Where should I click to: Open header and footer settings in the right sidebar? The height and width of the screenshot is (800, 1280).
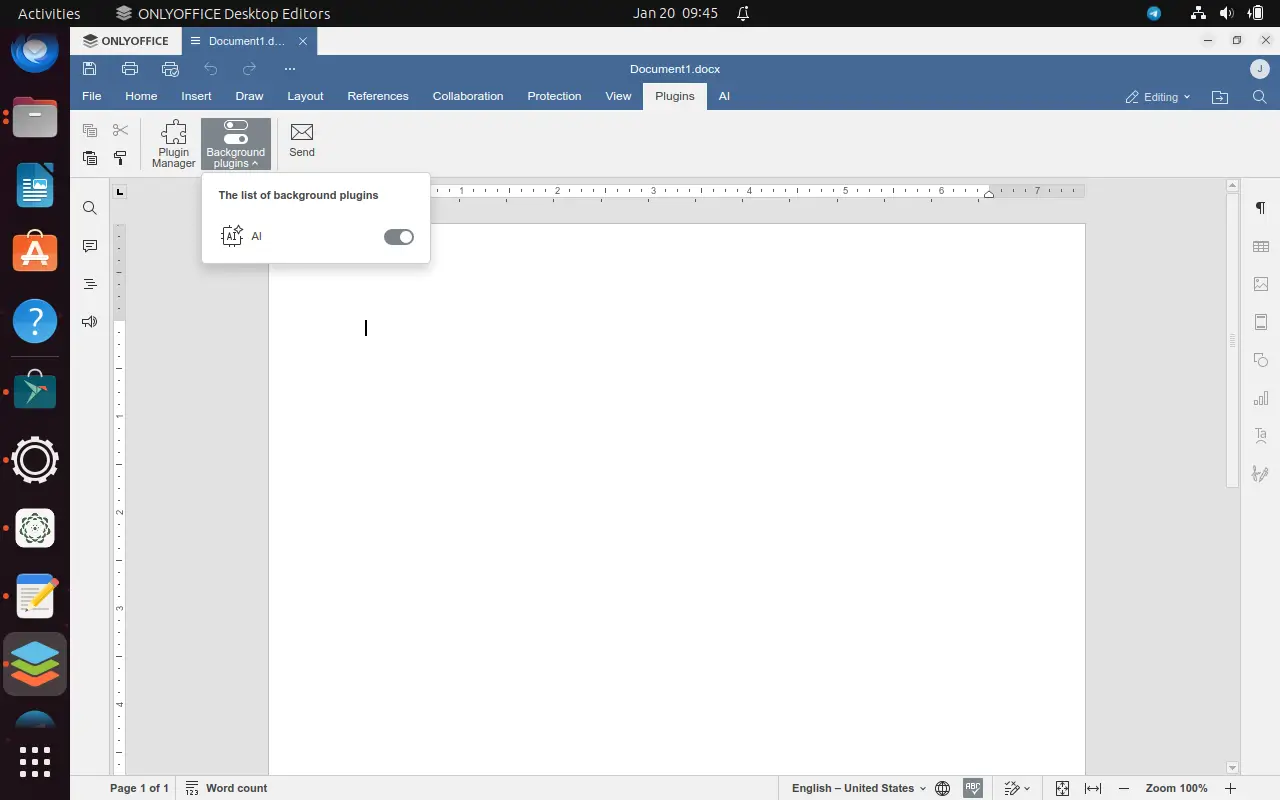click(x=1261, y=322)
